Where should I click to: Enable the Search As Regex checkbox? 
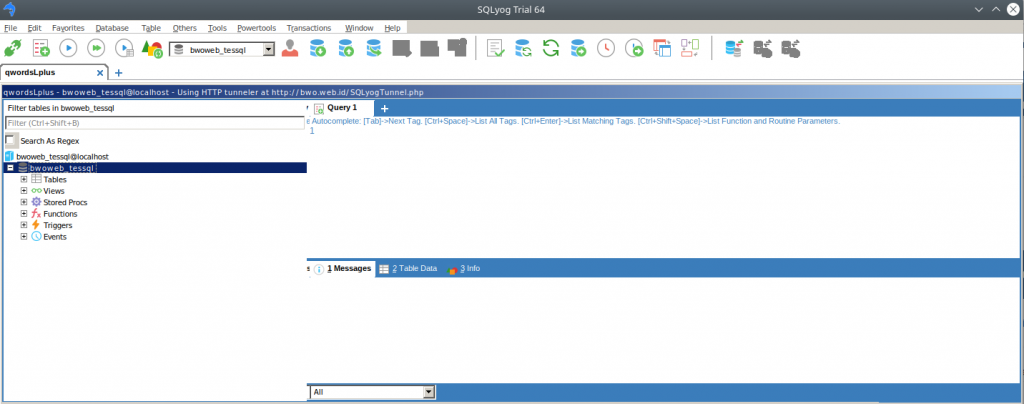click(12, 141)
